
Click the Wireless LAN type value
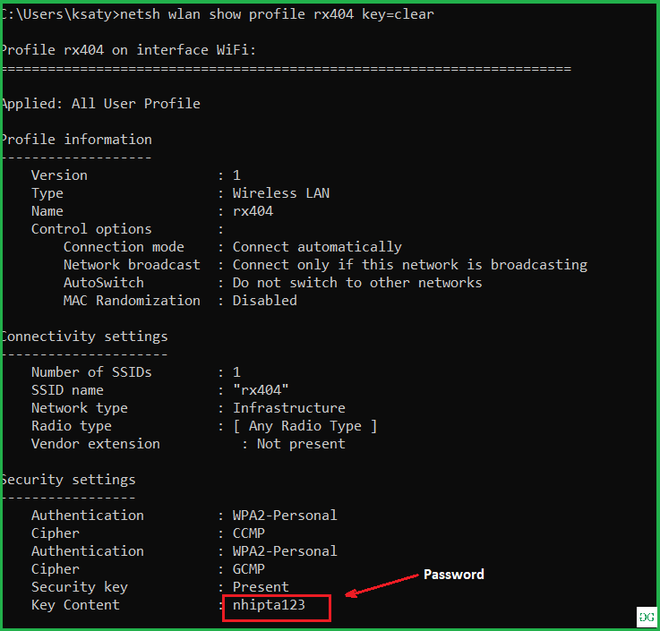[x=281, y=193]
